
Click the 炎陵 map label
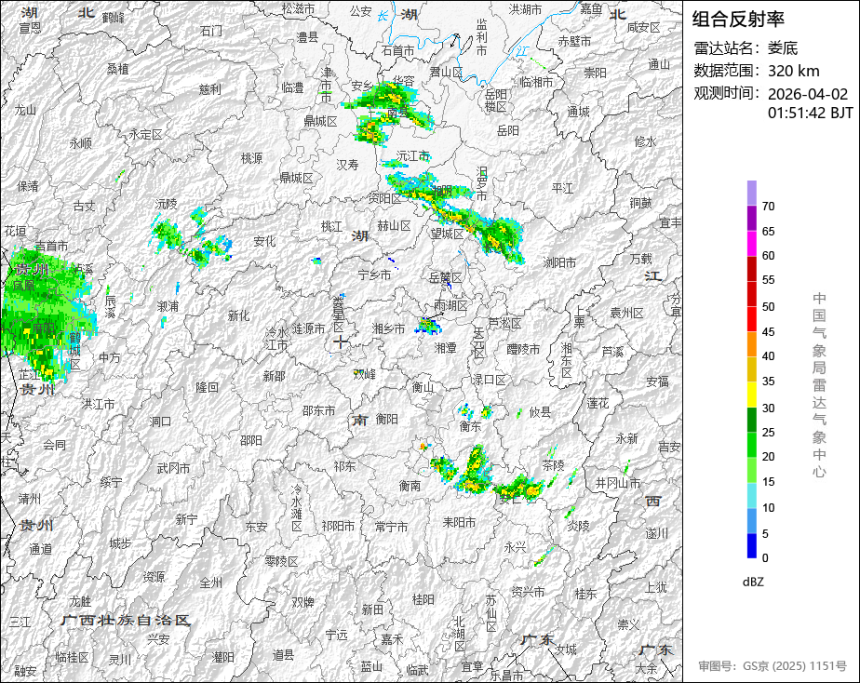coord(578,526)
